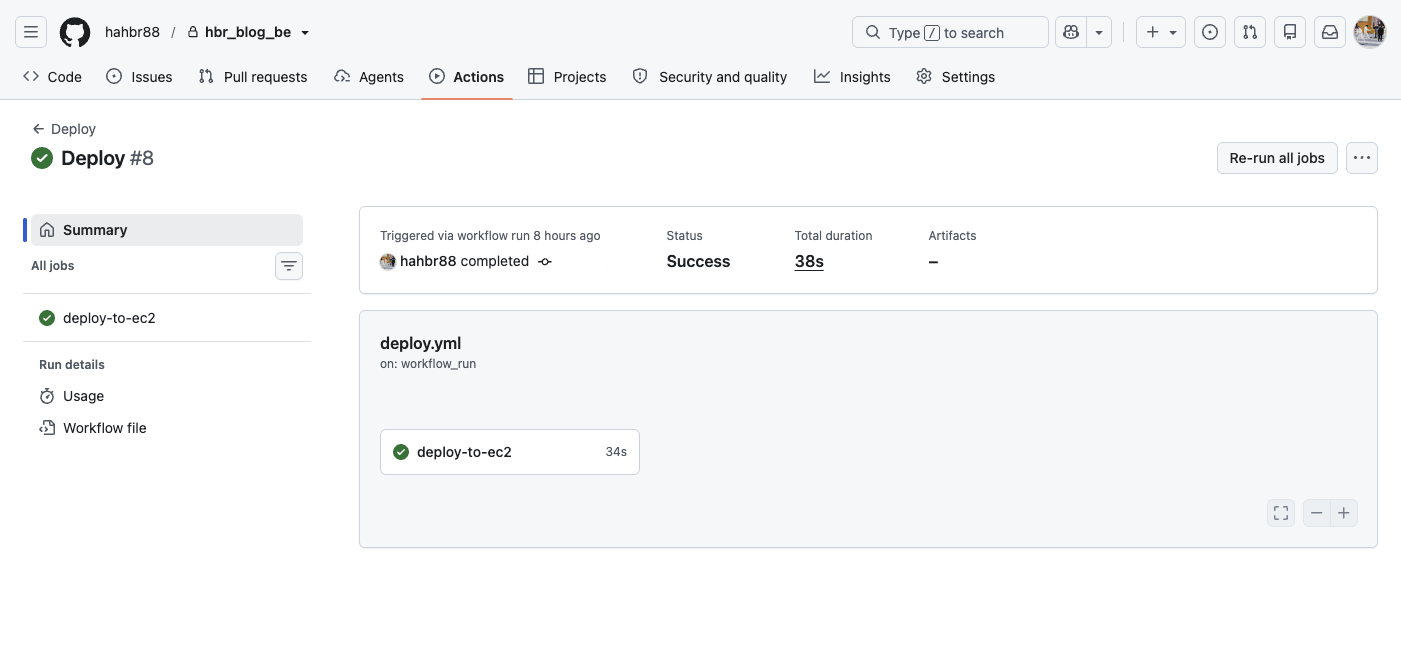
Task: Open the hahbr88 owner link
Action: click(132, 32)
